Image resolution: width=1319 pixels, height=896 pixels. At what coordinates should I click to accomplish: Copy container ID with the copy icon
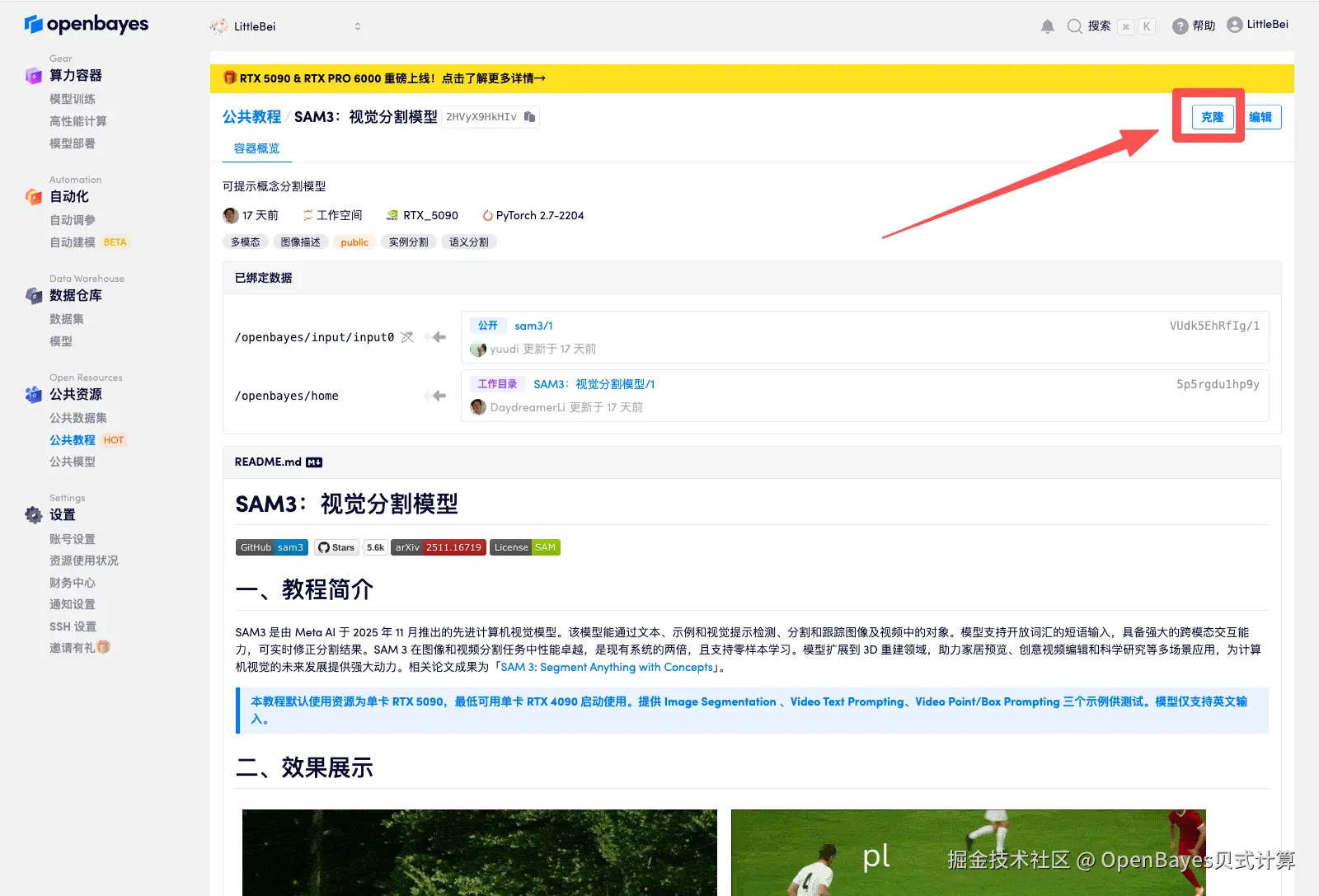[x=529, y=116]
